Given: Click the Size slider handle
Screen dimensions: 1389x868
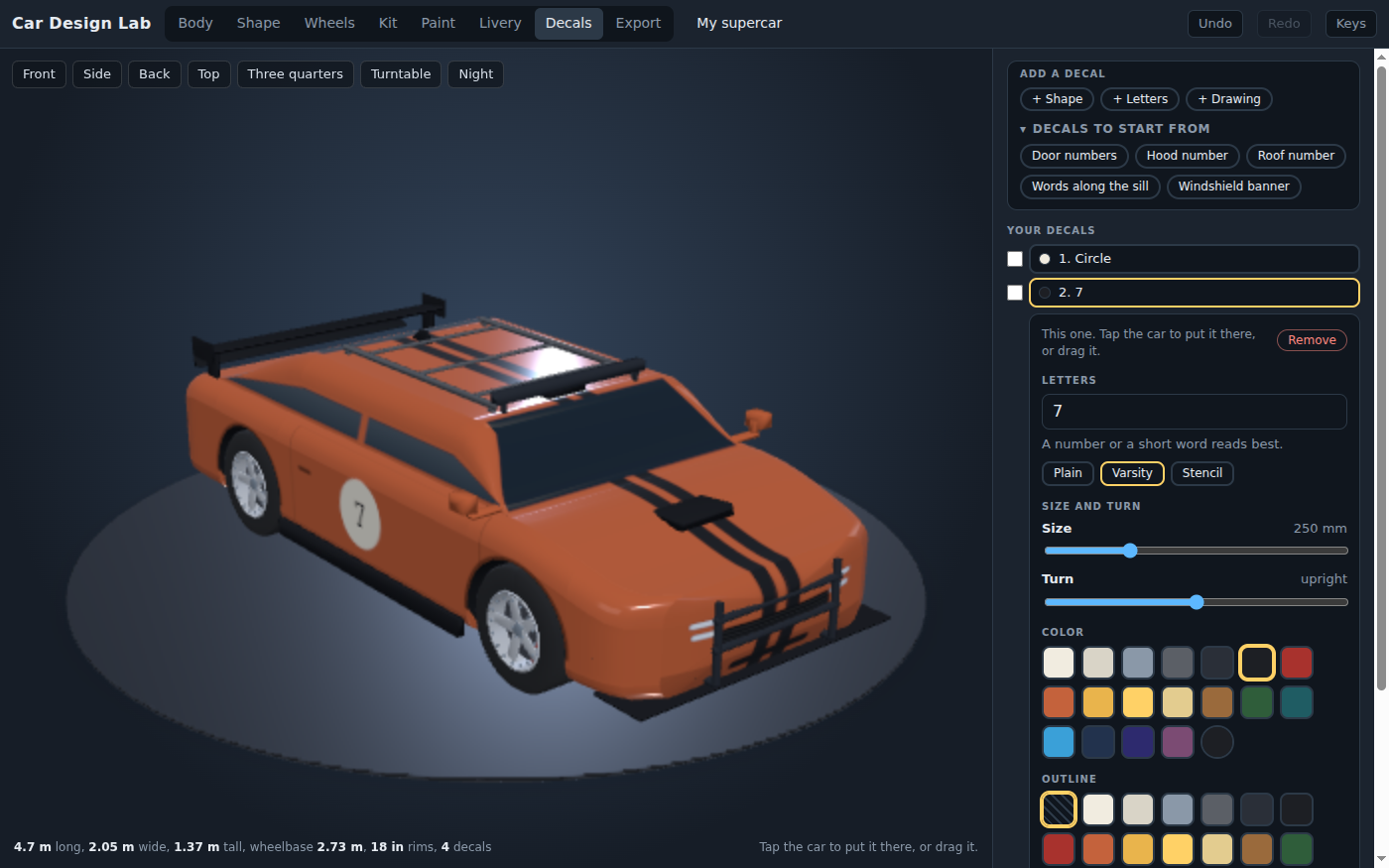Looking at the screenshot, I should point(1130,551).
